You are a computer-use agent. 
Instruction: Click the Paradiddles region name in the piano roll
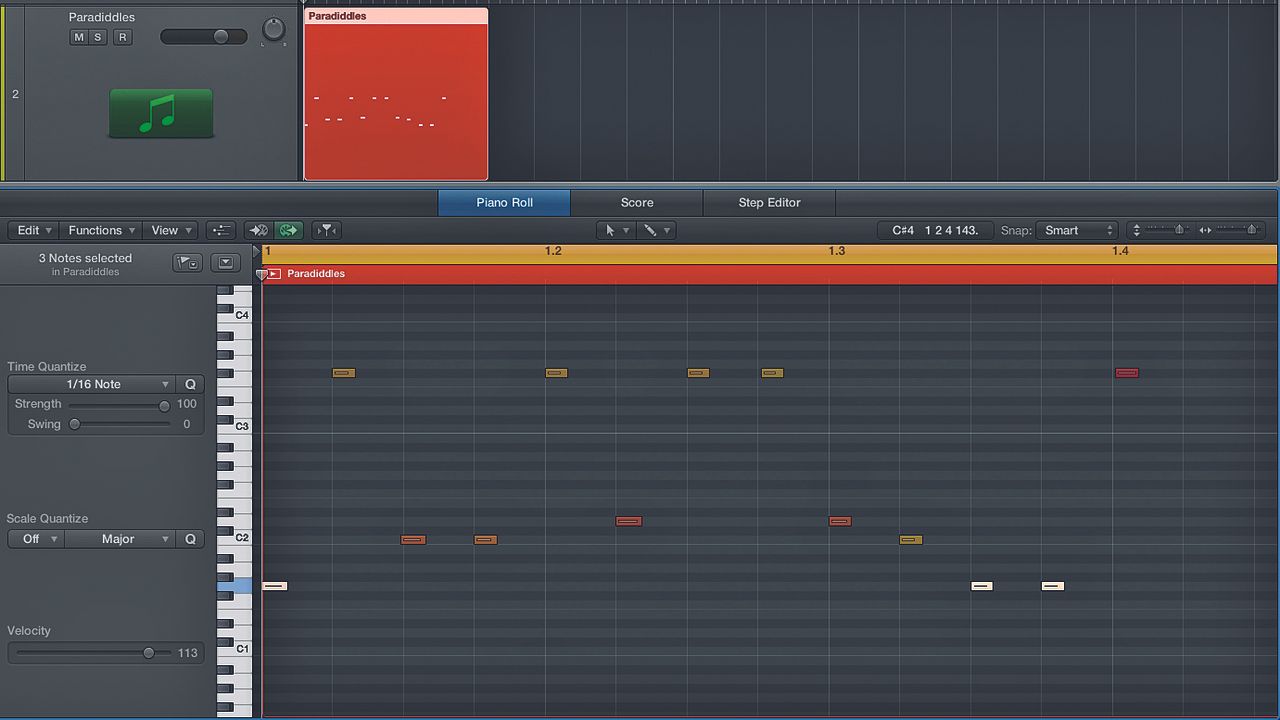pyautogui.click(x=316, y=274)
